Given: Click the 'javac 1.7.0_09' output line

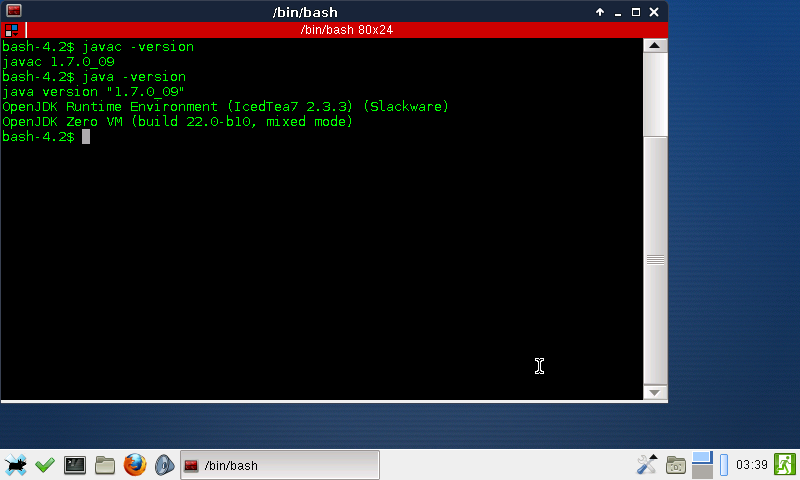Looking at the screenshot, I should 58,62.
